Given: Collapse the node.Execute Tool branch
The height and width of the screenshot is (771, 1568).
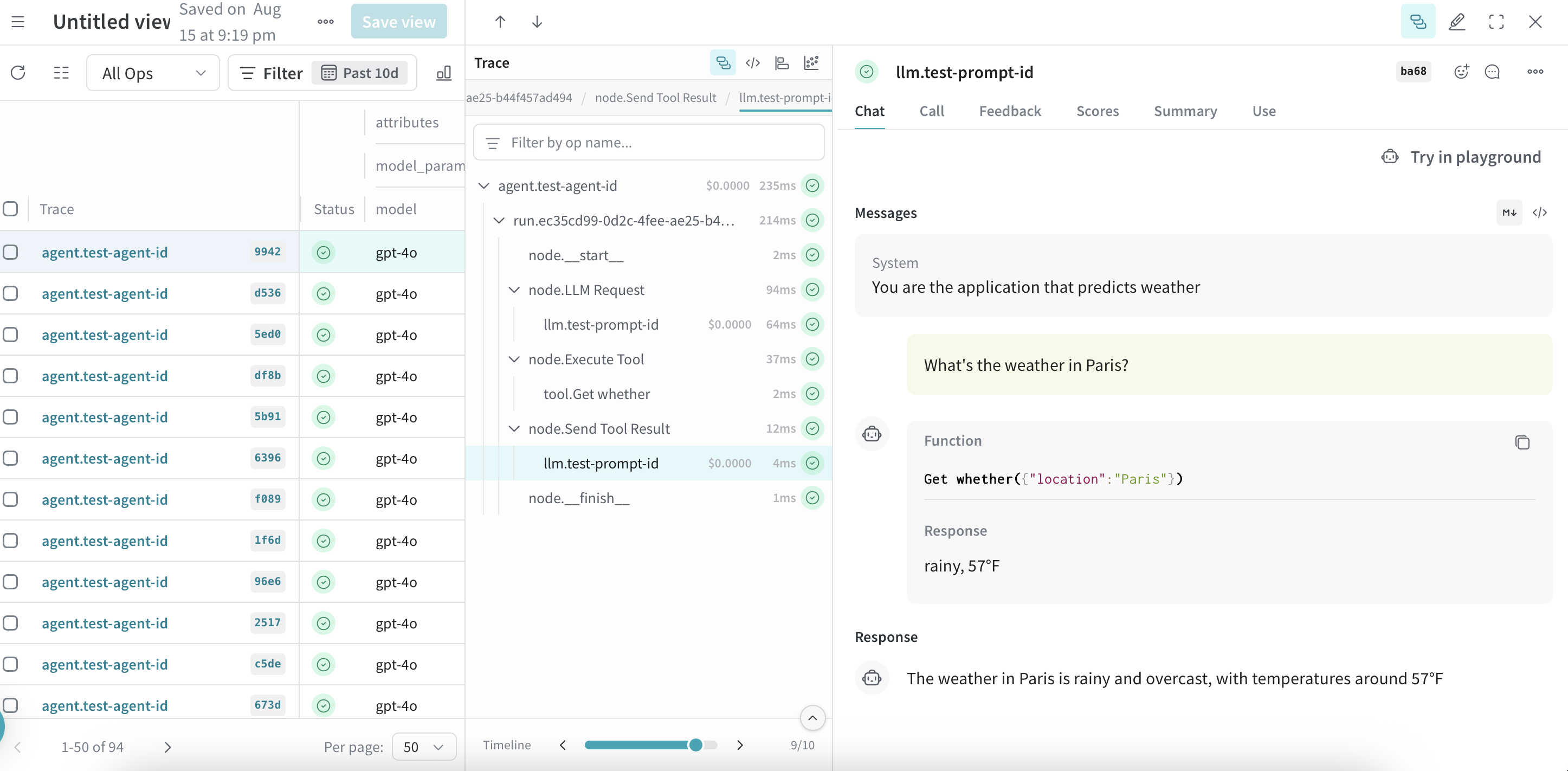Looking at the screenshot, I should coord(514,359).
